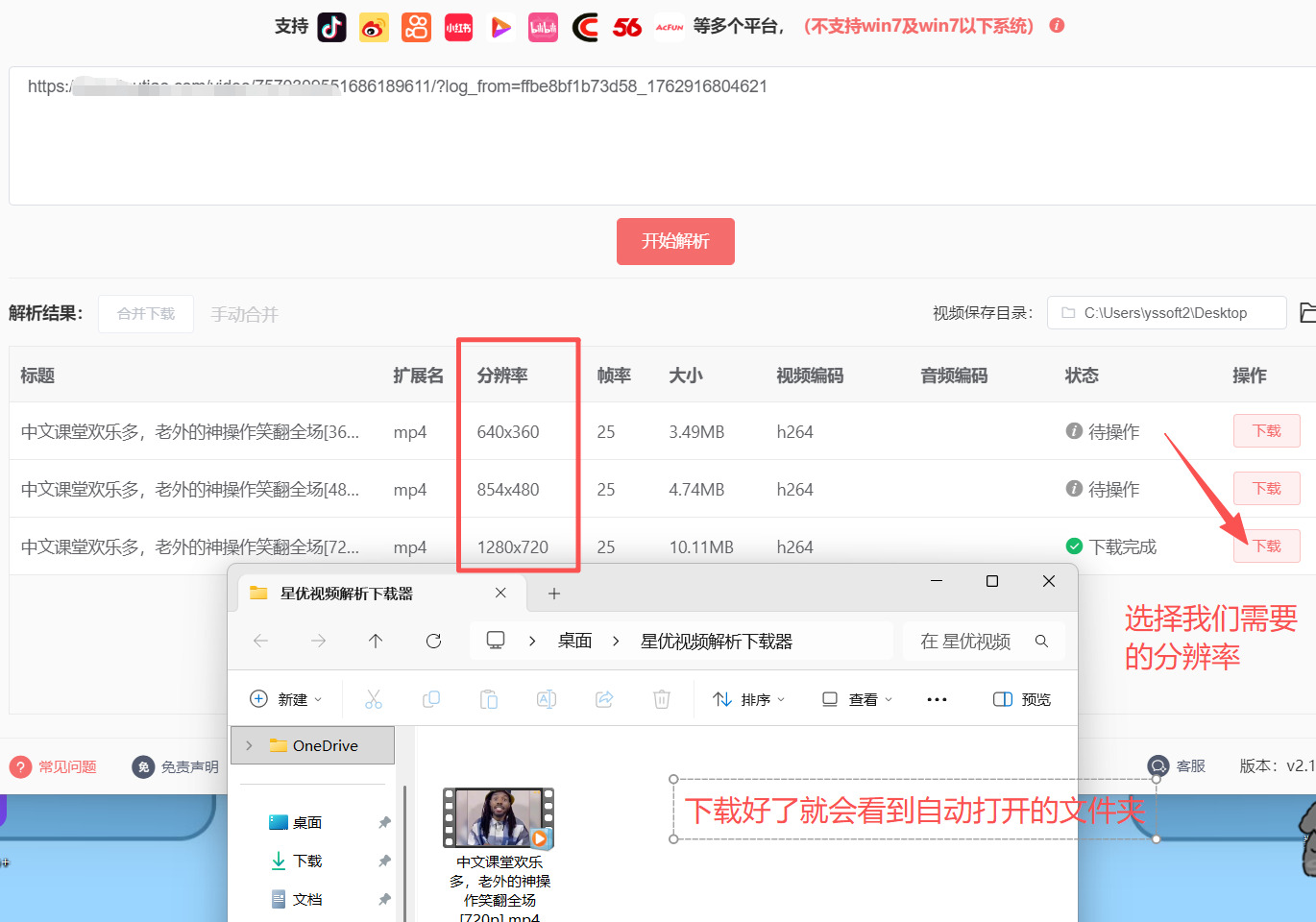Screen dimensions: 1316x922
Task: Download the 1280x720 video row
Action: (1266, 546)
